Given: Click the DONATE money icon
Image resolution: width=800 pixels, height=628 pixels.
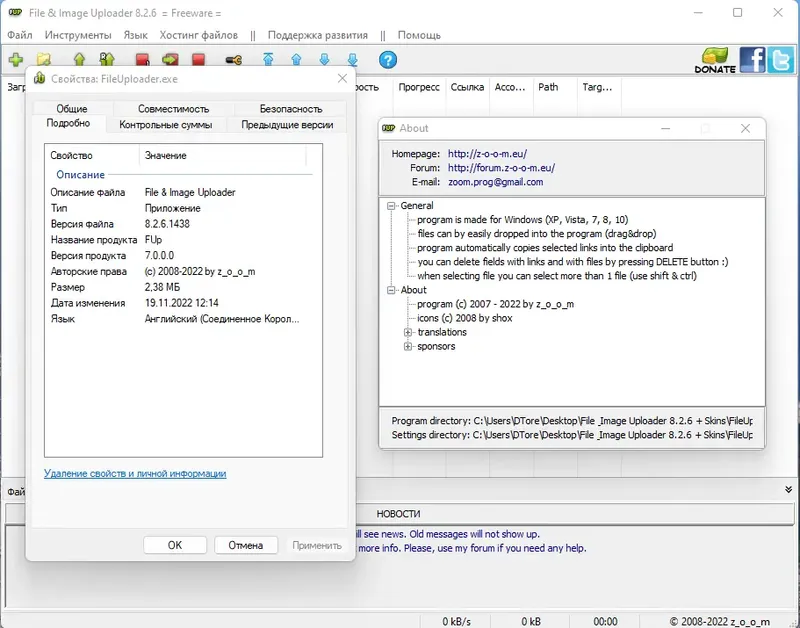Looking at the screenshot, I should click(715, 60).
